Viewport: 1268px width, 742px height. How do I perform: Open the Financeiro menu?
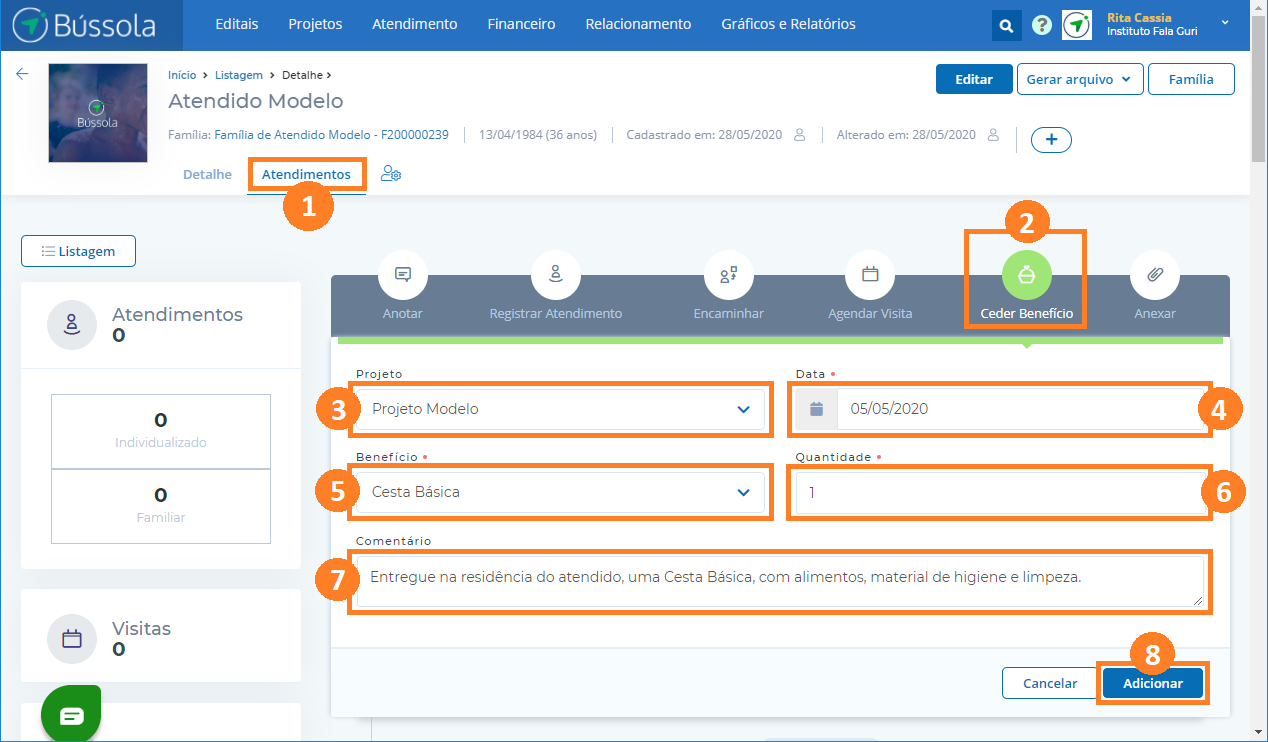pyautogui.click(x=521, y=24)
